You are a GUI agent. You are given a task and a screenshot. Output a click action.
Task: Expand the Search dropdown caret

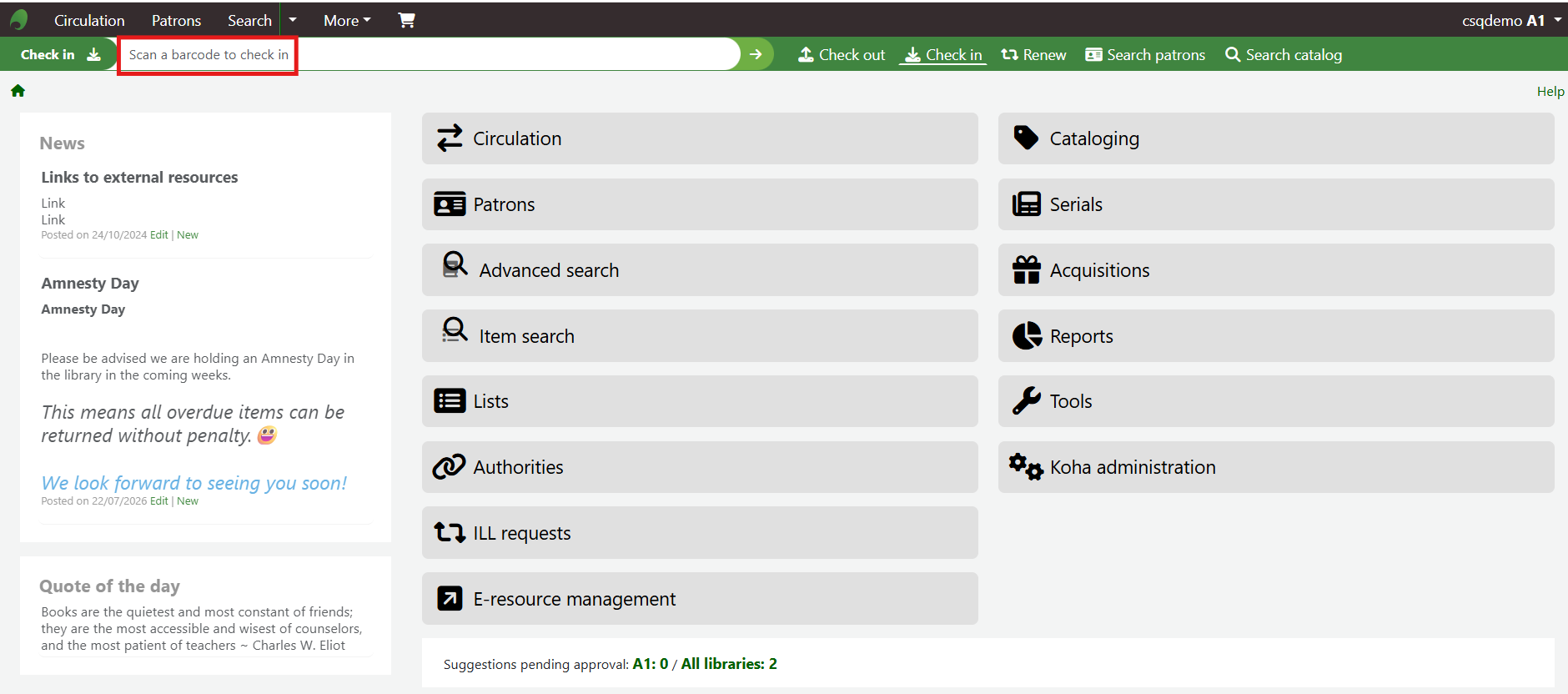click(293, 20)
